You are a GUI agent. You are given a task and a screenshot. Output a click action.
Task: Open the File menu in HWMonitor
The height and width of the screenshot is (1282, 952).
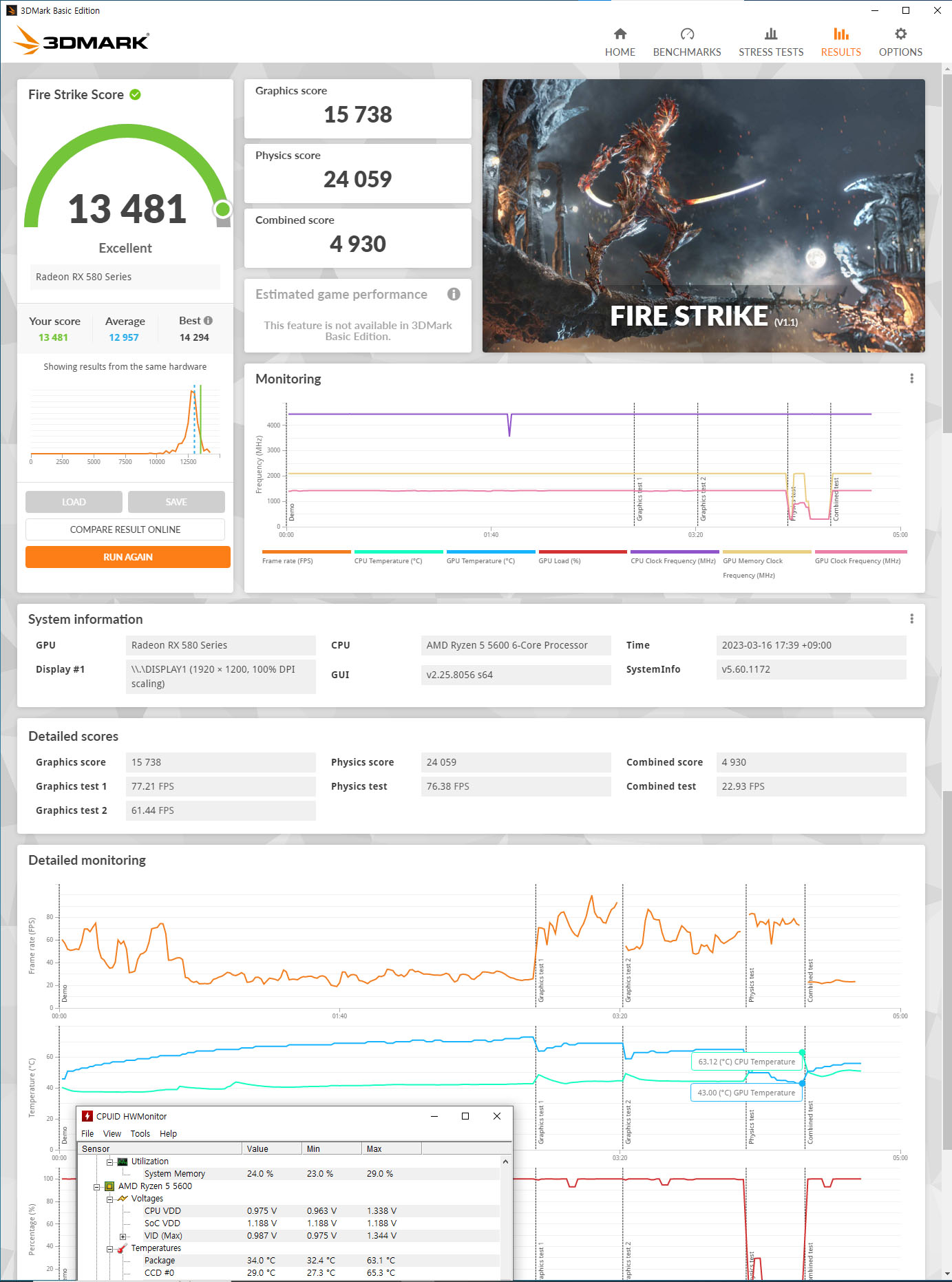87,1134
